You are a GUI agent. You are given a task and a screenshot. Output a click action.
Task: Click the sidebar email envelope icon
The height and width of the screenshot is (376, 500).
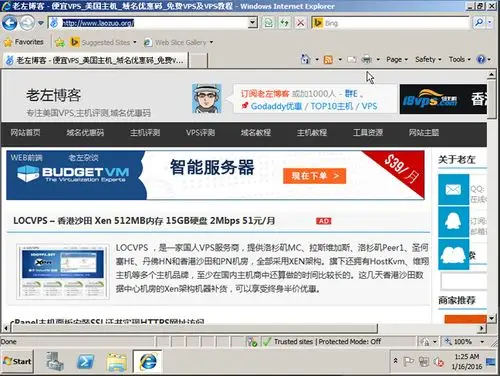point(453,190)
